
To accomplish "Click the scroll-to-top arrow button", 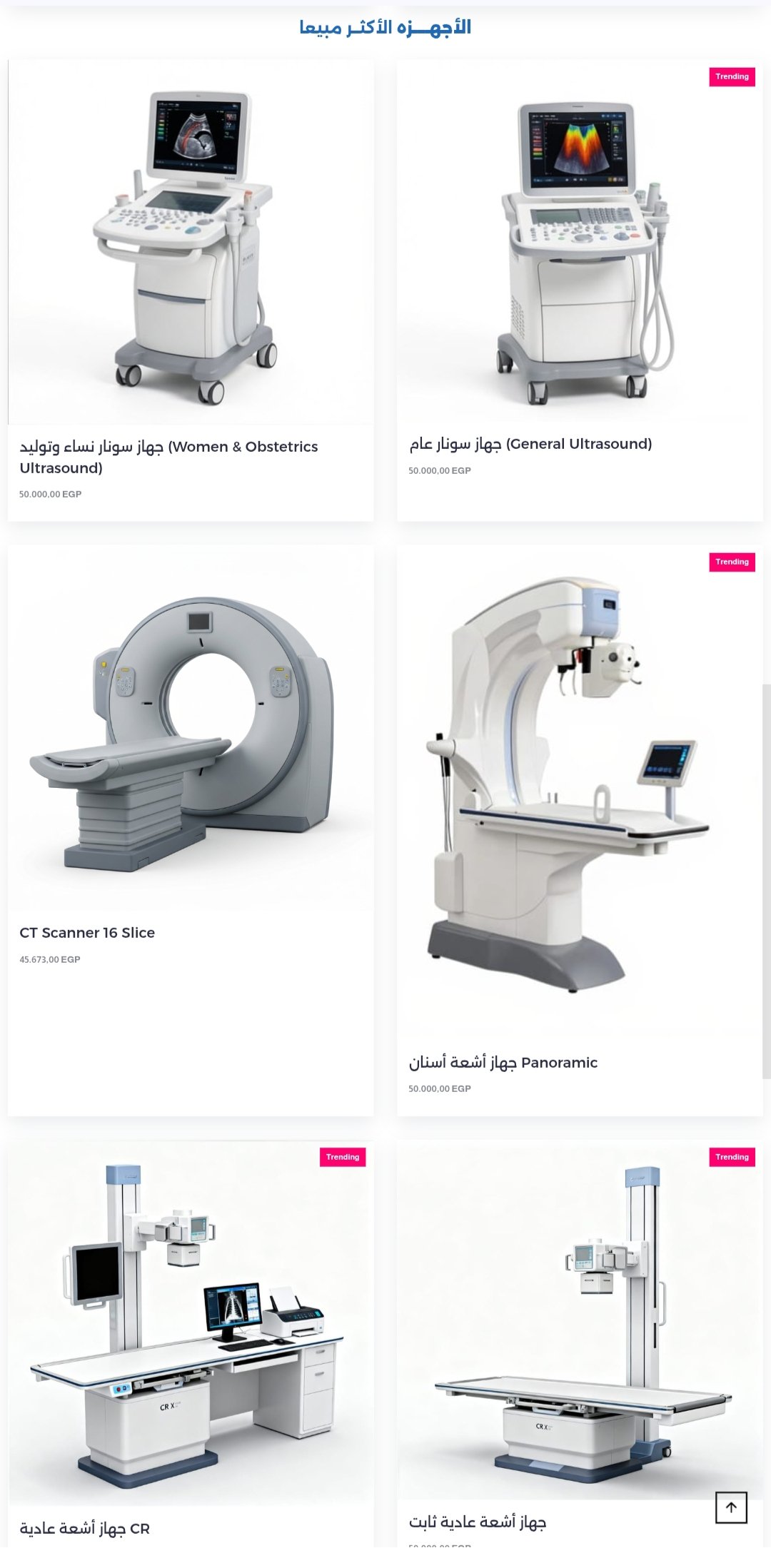I will [731, 1508].
